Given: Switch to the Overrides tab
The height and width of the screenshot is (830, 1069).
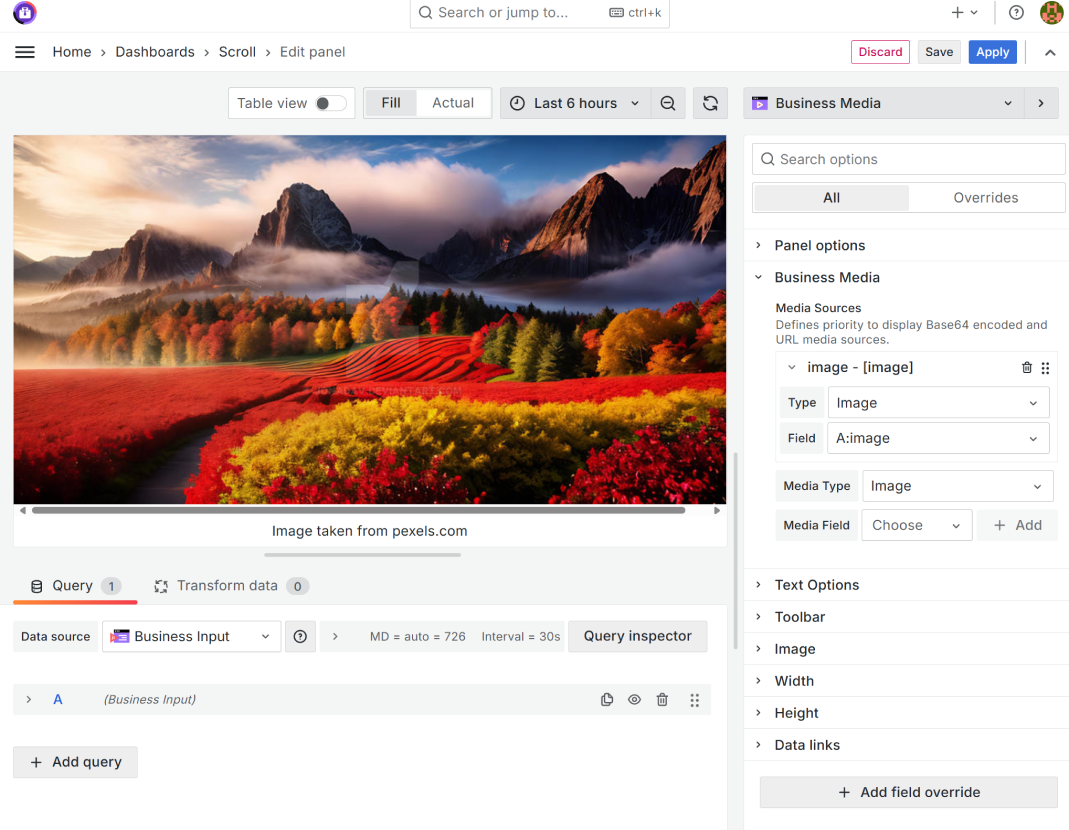Looking at the screenshot, I should (985, 198).
